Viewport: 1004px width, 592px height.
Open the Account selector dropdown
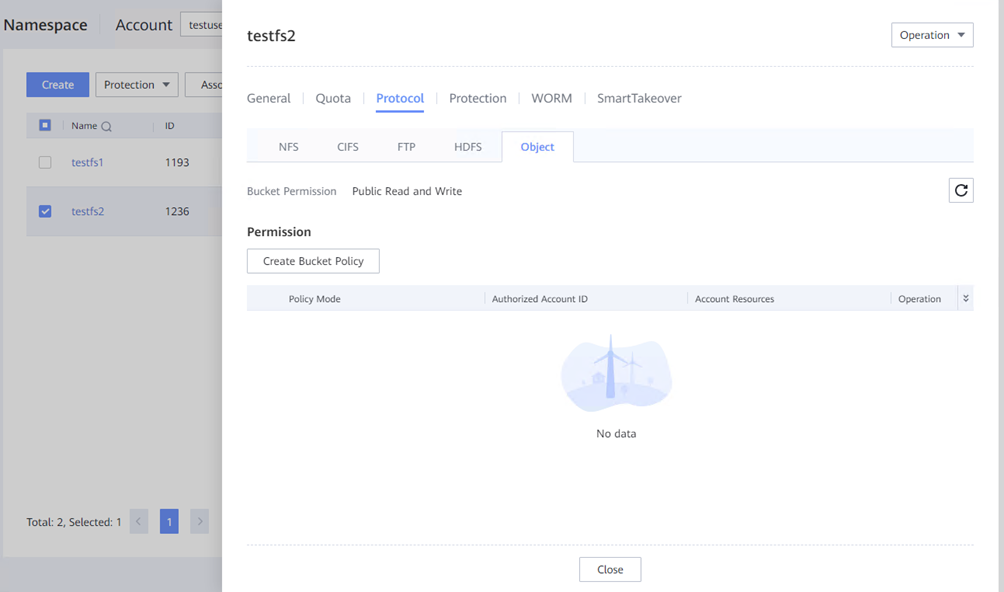coord(202,25)
